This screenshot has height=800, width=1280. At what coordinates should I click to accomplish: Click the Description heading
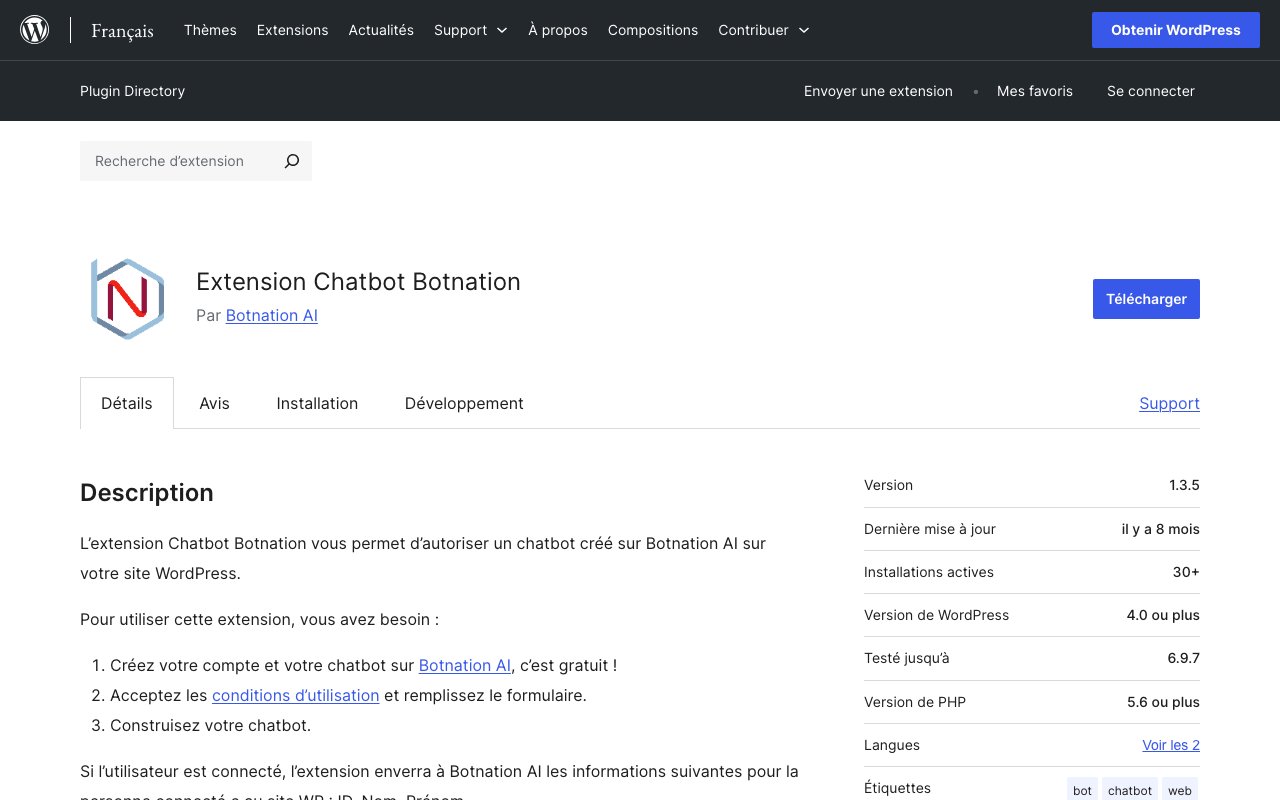[147, 493]
